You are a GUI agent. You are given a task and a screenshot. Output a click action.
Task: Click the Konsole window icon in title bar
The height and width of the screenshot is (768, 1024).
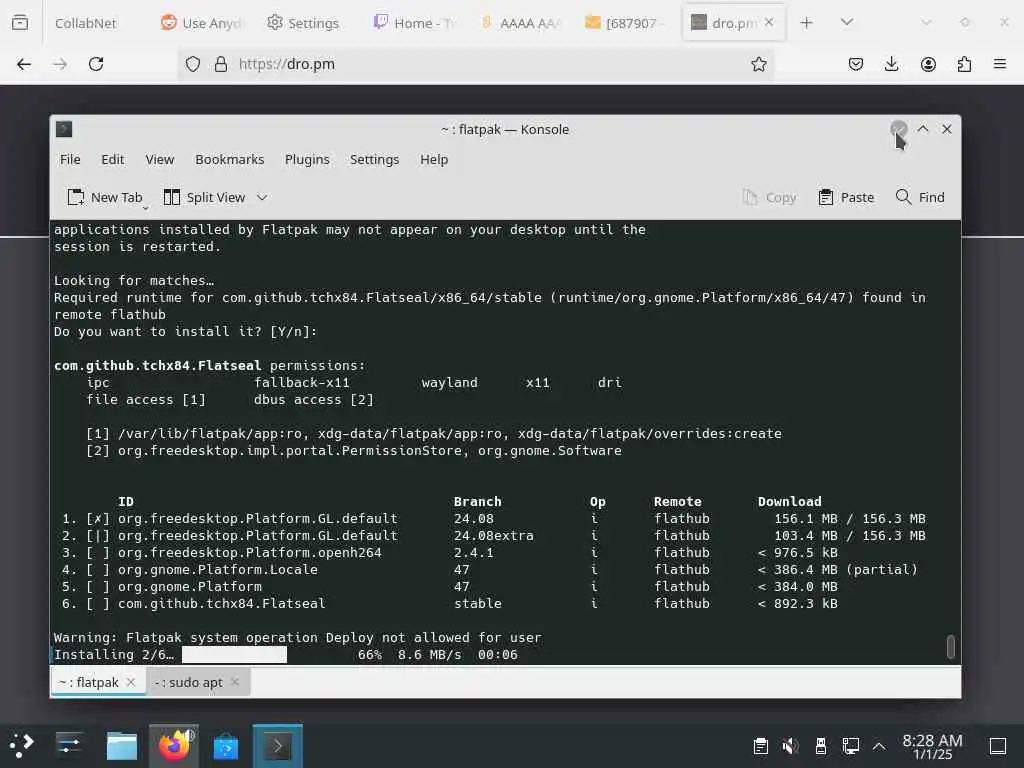pyautogui.click(x=64, y=129)
